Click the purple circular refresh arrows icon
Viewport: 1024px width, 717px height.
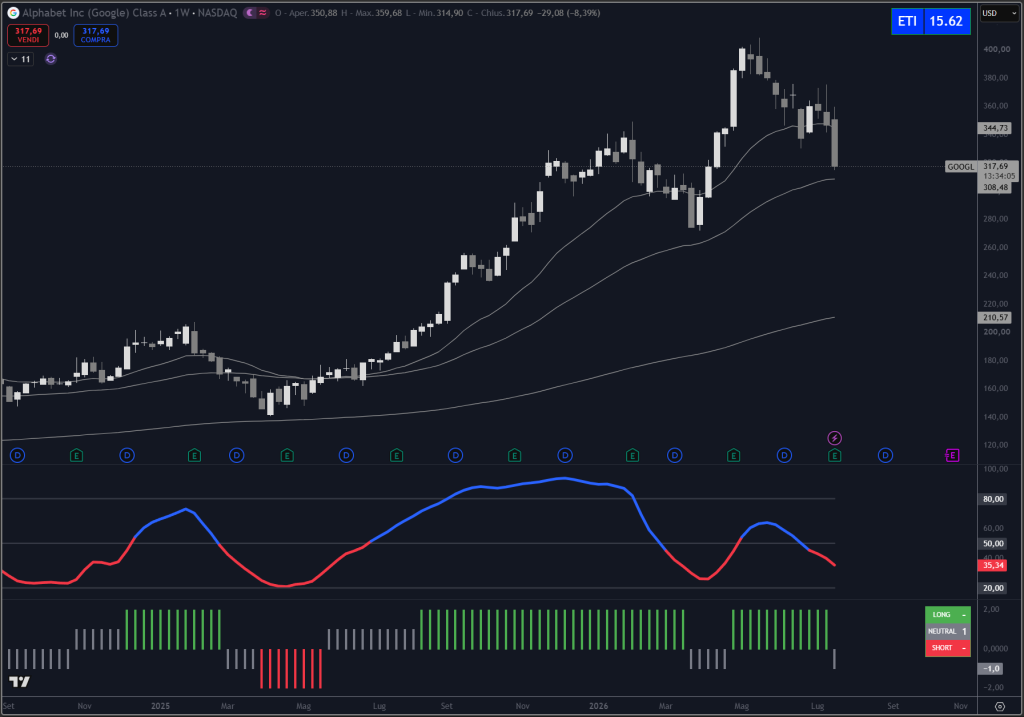pyautogui.click(x=51, y=59)
